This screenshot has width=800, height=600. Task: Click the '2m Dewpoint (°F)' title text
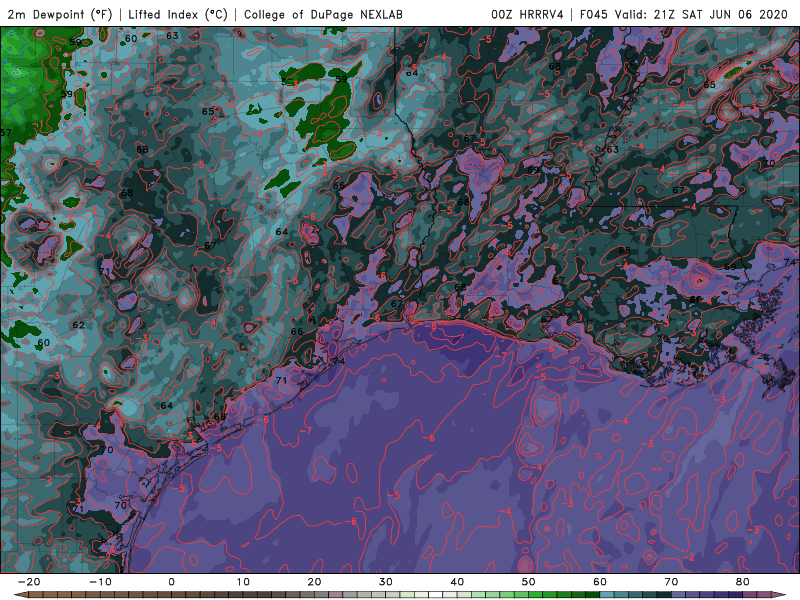pos(59,15)
